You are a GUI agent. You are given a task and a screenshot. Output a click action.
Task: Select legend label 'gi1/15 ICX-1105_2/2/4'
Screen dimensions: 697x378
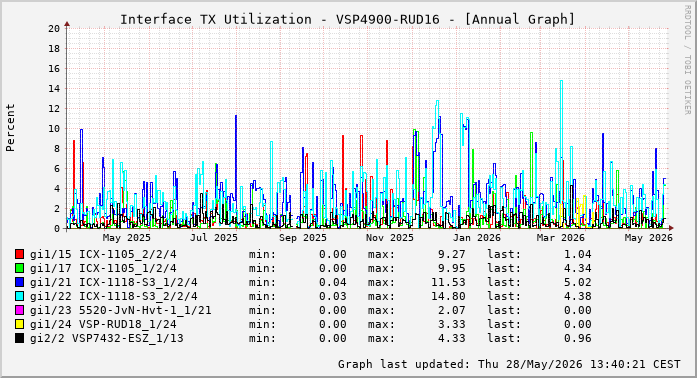click(103, 254)
